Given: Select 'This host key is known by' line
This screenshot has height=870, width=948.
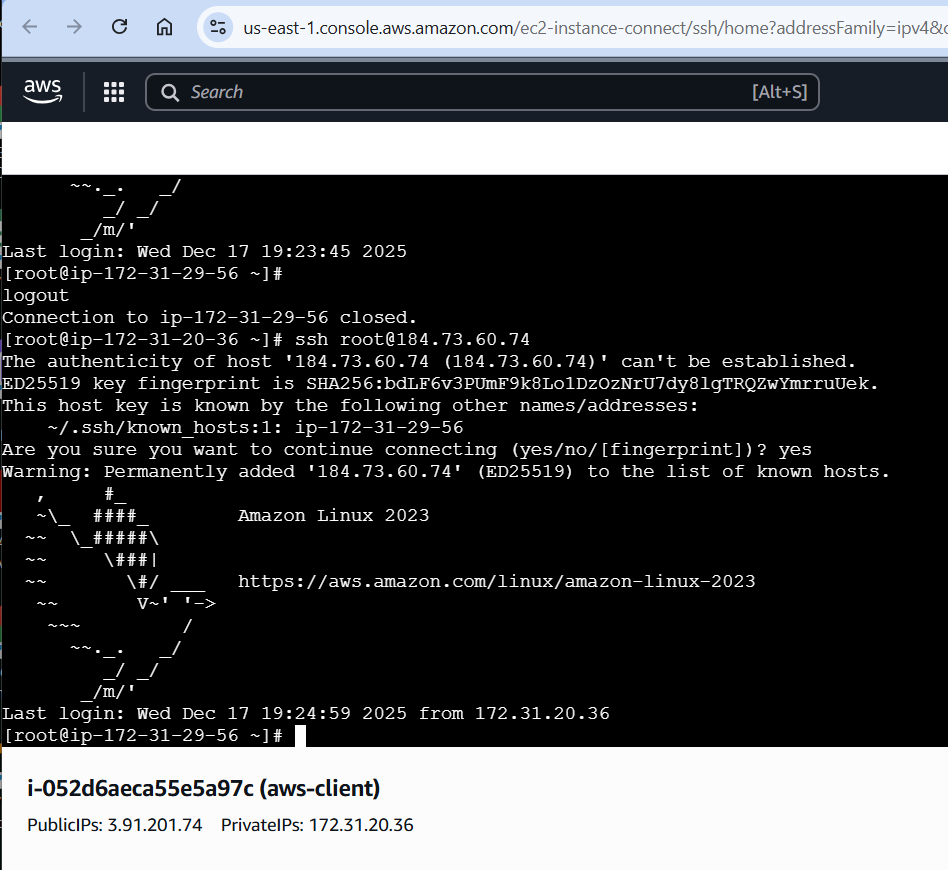Looking at the screenshot, I should click(350, 406).
